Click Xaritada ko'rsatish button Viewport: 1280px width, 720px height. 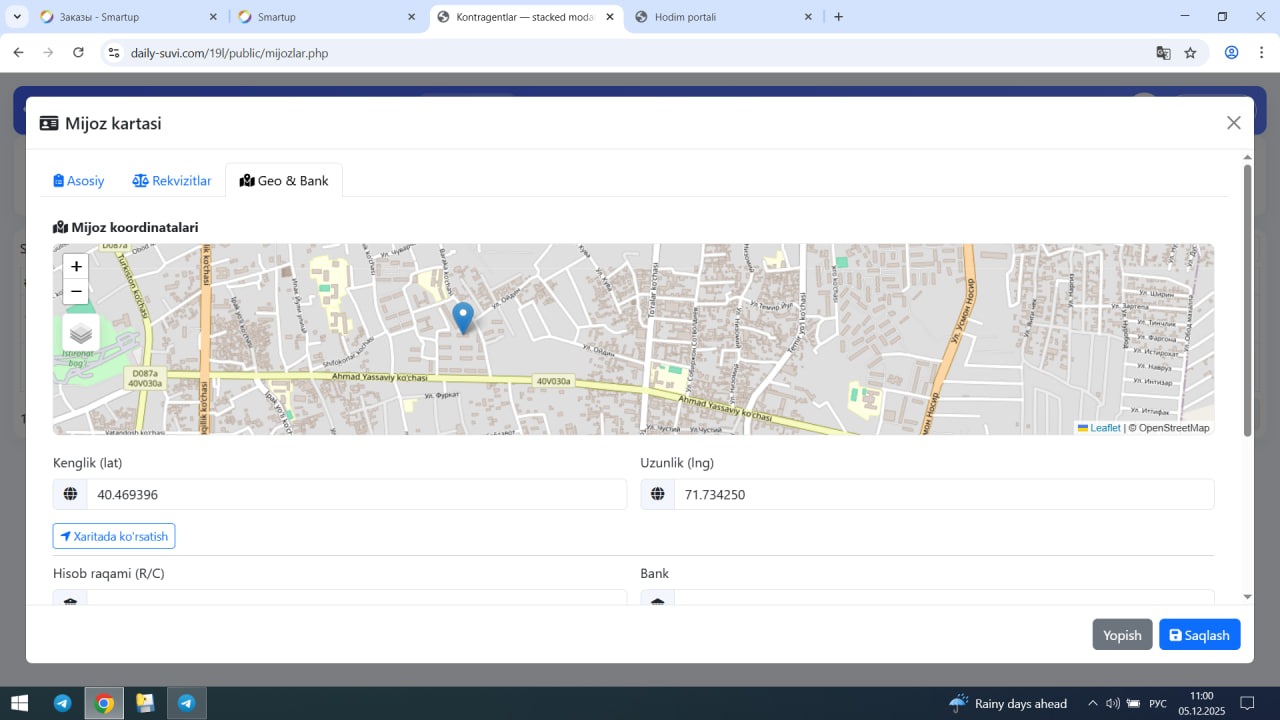tap(114, 536)
